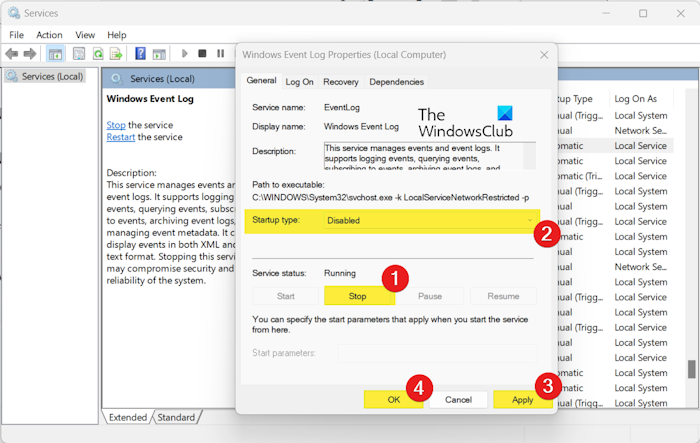Switch to the General tab
The width and height of the screenshot is (700, 443).
click(x=261, y=80)
